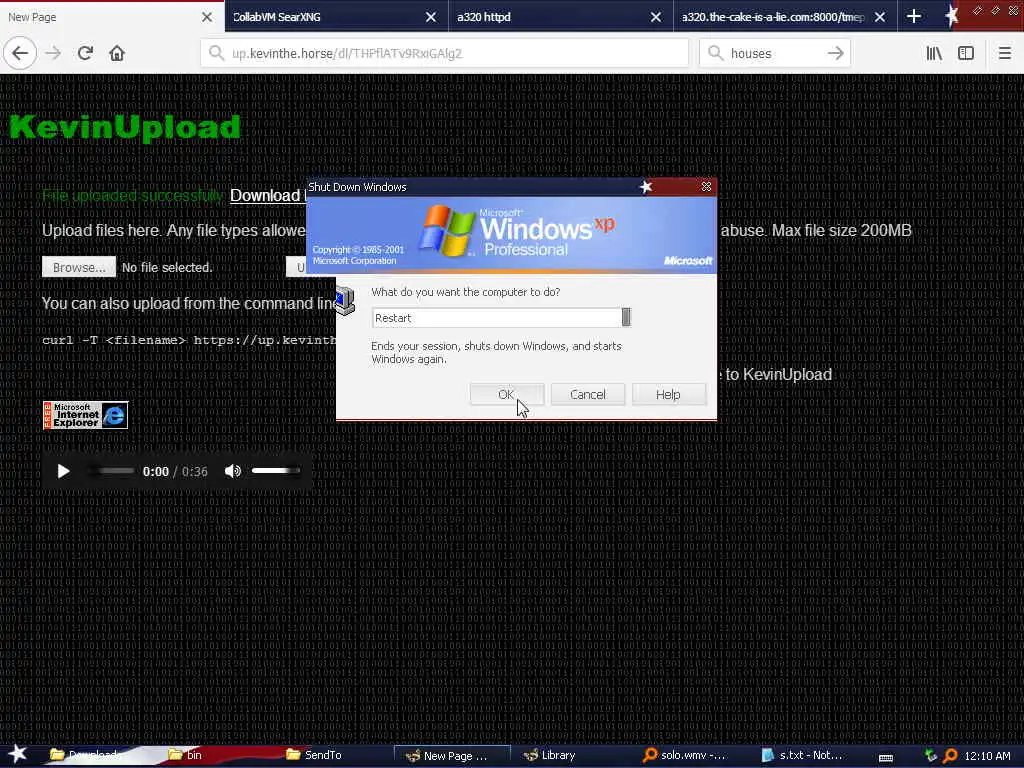
Task: Switch to the a320 httpd tab
Action: click(x=549, y=17)
